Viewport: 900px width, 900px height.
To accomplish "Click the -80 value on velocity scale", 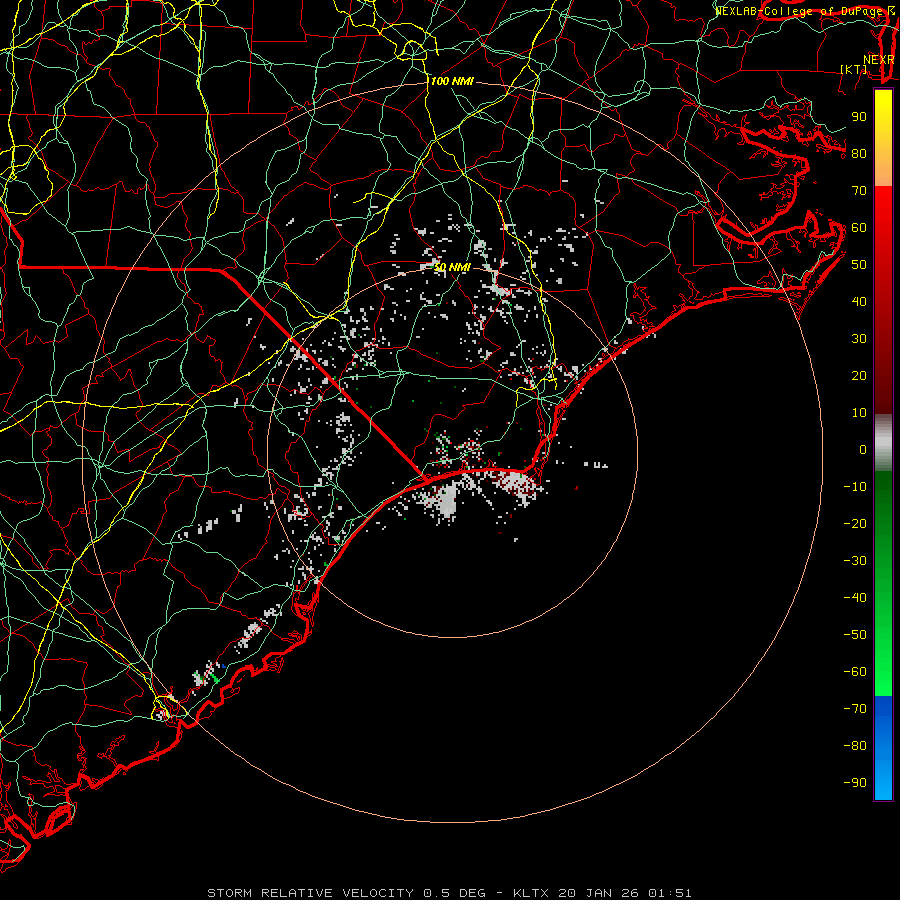I will [855, 746].
